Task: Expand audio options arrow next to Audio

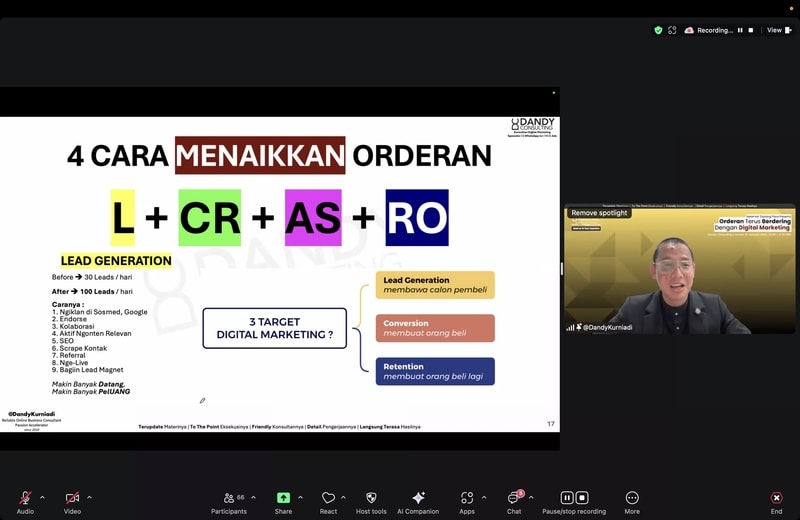Action: (42, 497)
